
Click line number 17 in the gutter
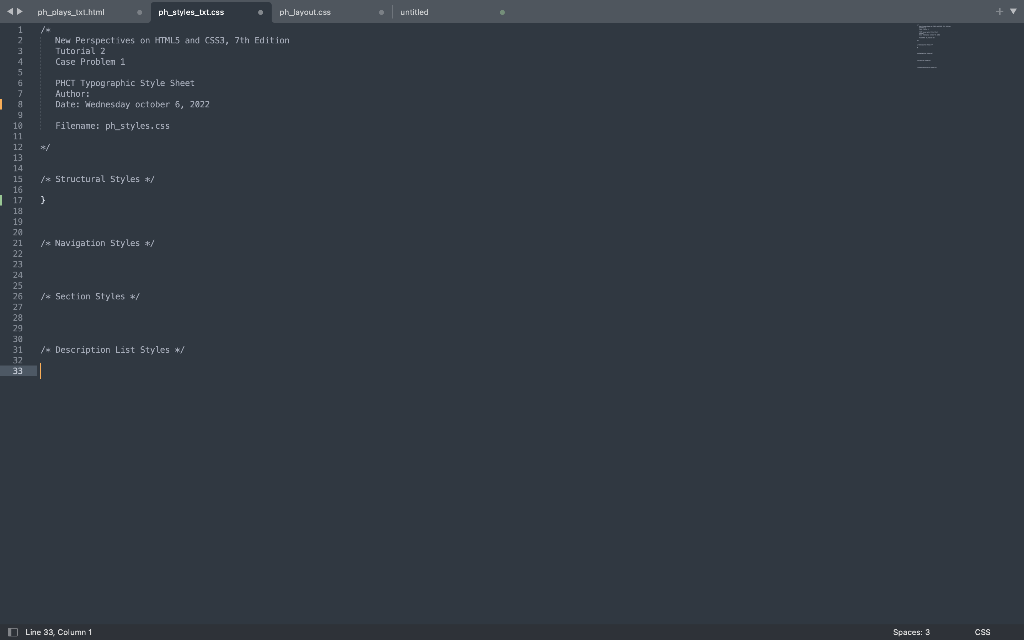[18, 200]
